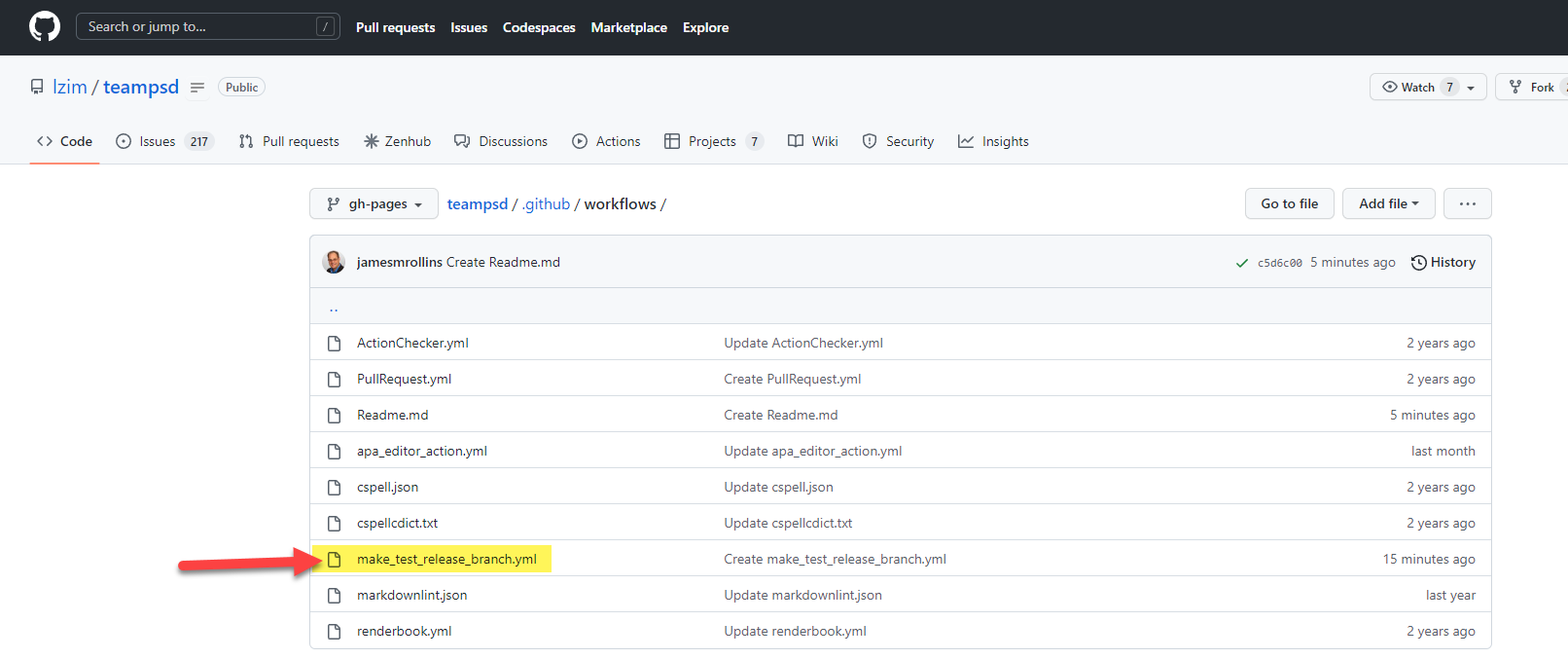Open the repository Pull requests tab

coord(289,141)
